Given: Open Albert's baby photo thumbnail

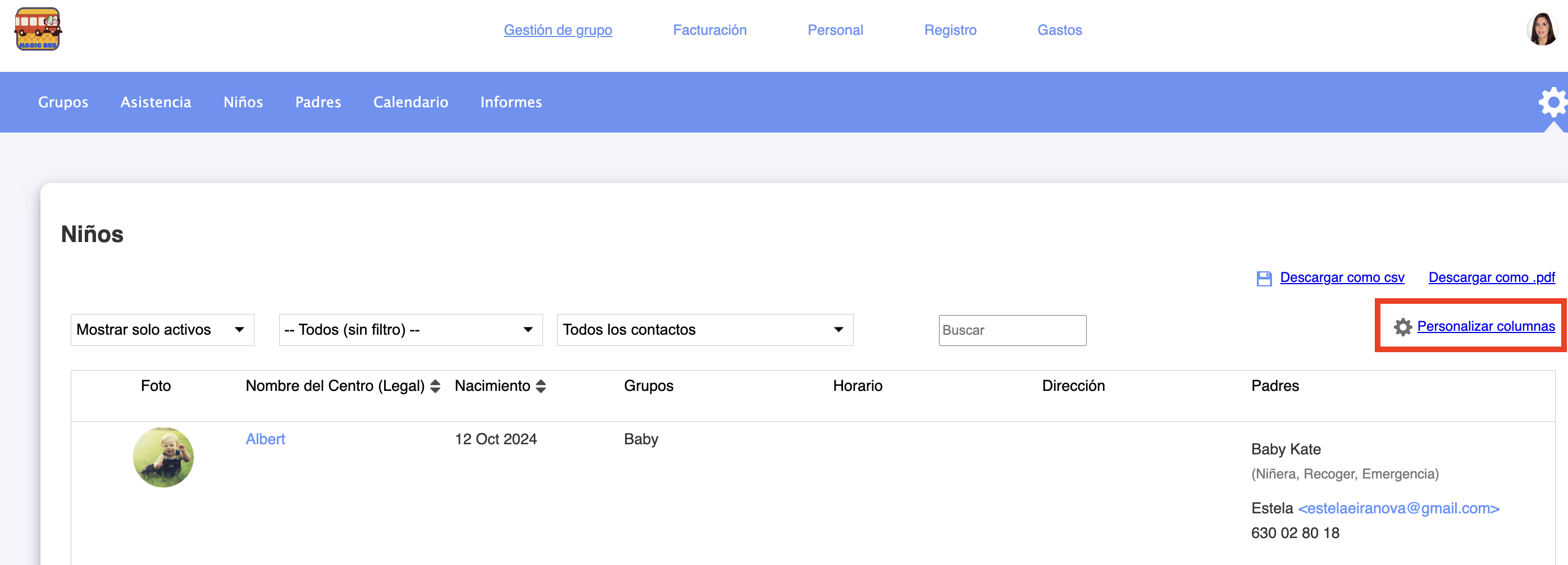Looking at the screenshot, I should point(163,457).
